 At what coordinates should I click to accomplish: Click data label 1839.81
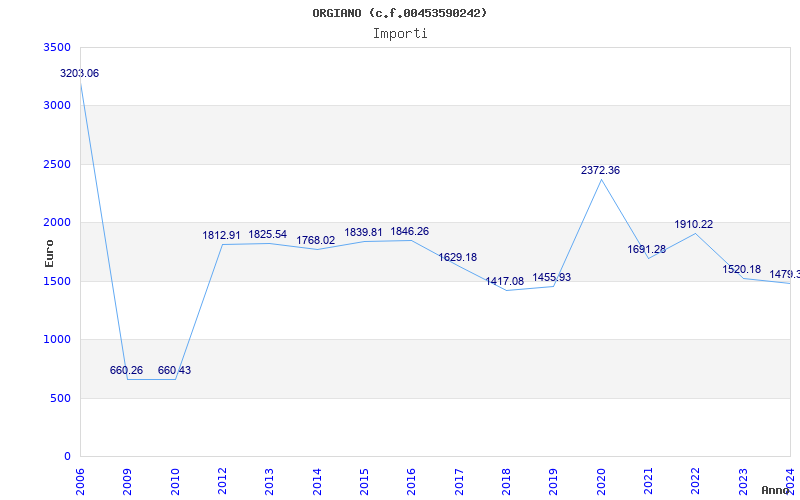click(363, 233)
